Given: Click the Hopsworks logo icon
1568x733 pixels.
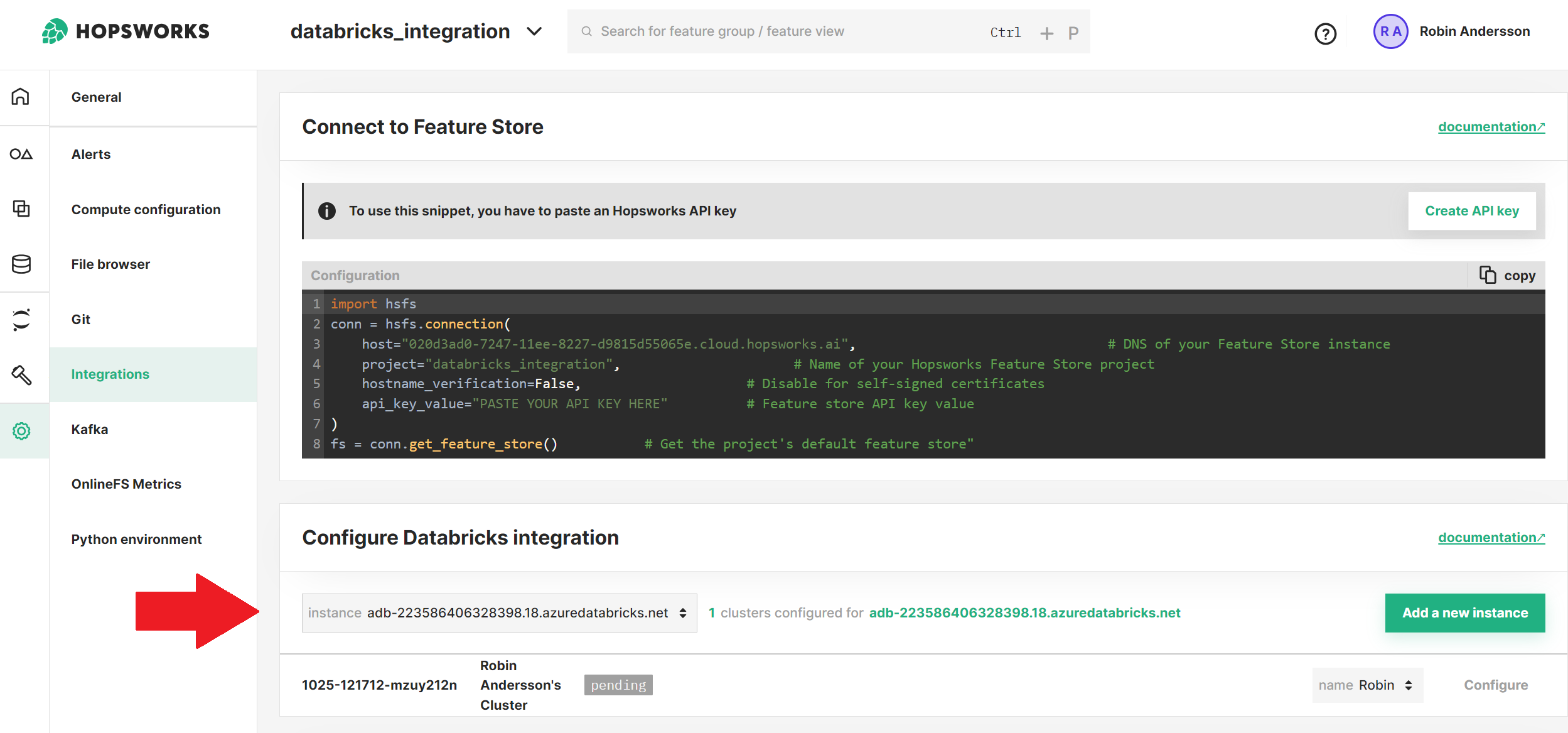Looking at the screenshot, I should 54,31.
